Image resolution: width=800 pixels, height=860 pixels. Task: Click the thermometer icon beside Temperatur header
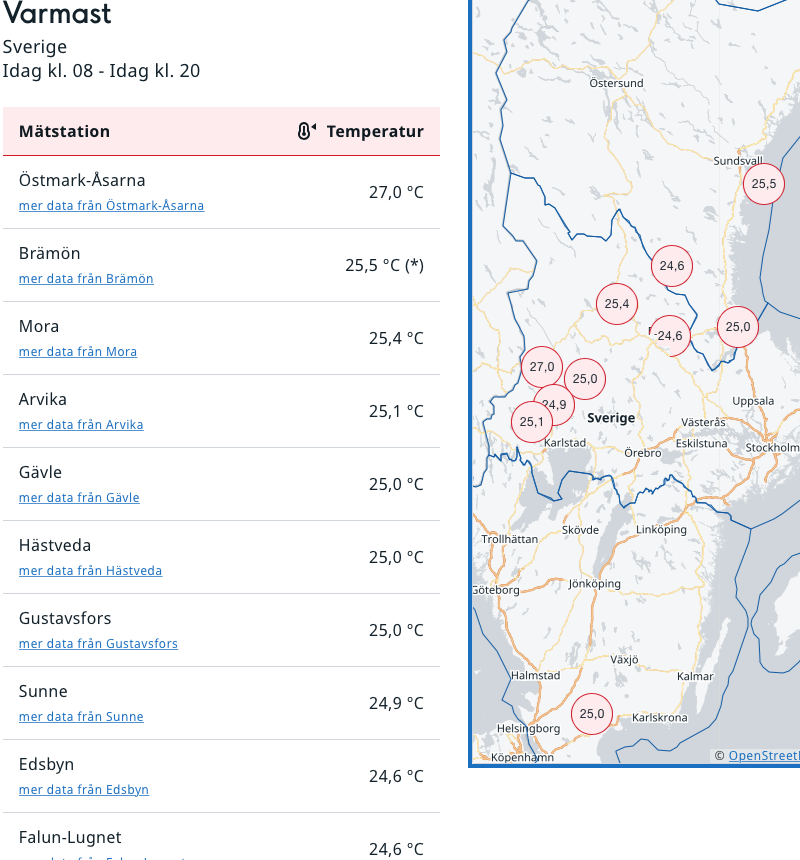307,131
